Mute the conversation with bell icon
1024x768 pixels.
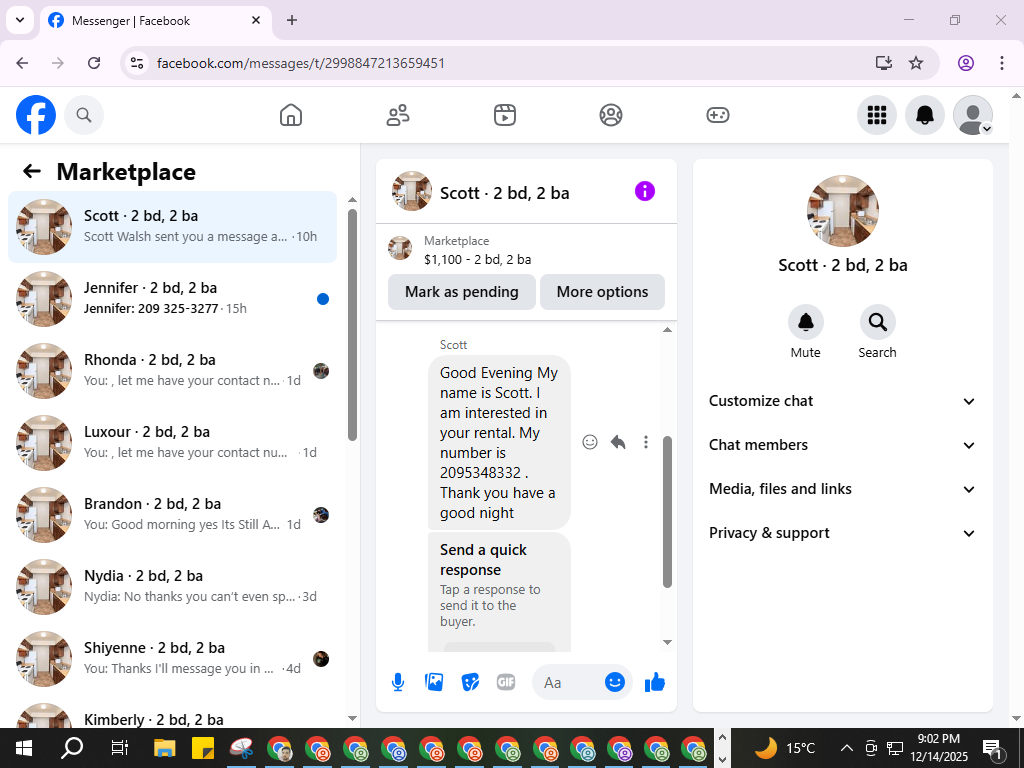(x=806, y=322)
